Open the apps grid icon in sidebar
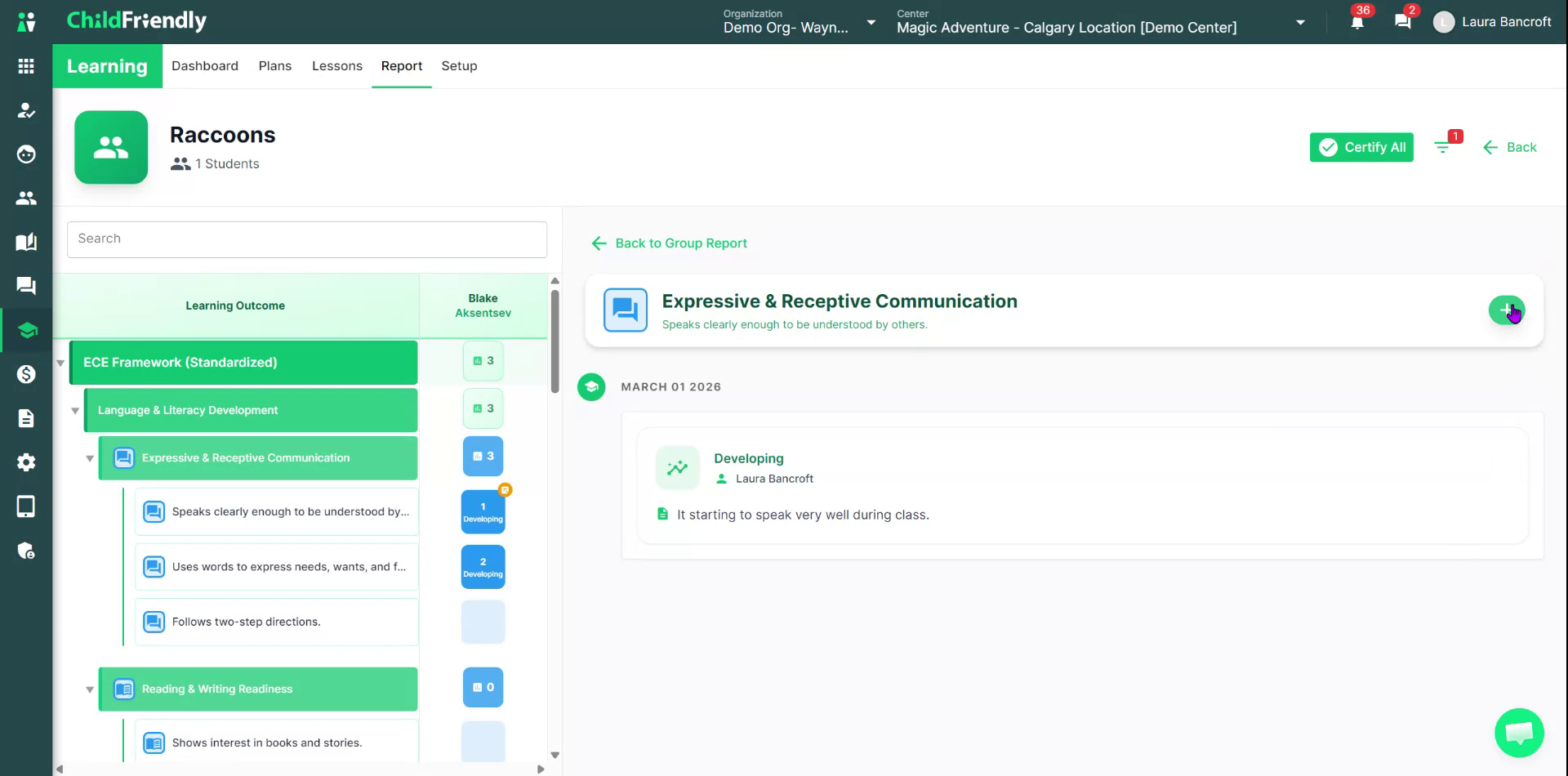 (26, 66)
